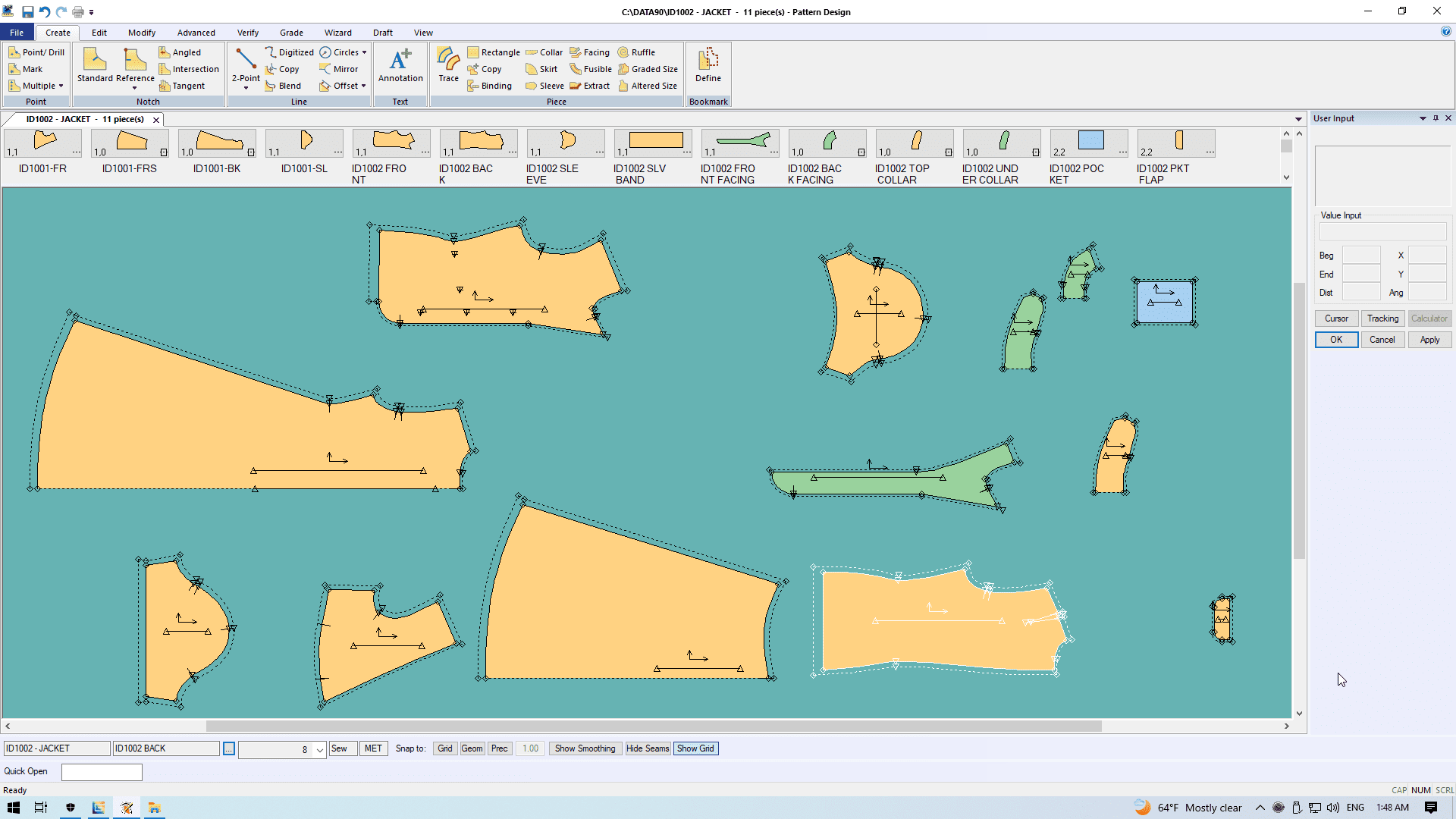Toggle Snap to Grid option

(445, 748)
